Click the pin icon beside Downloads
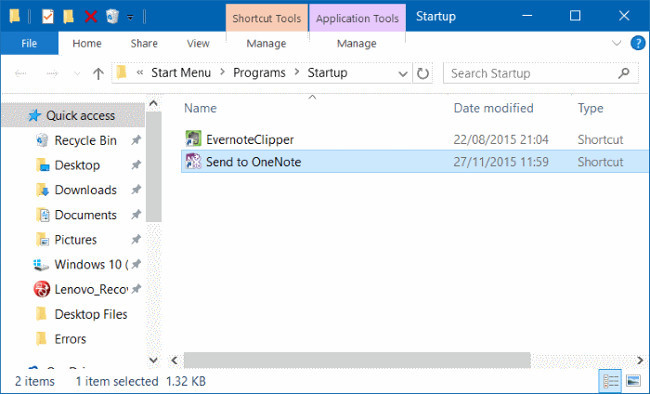The height and width of the screenshot is (394, 650). [136, 190]
